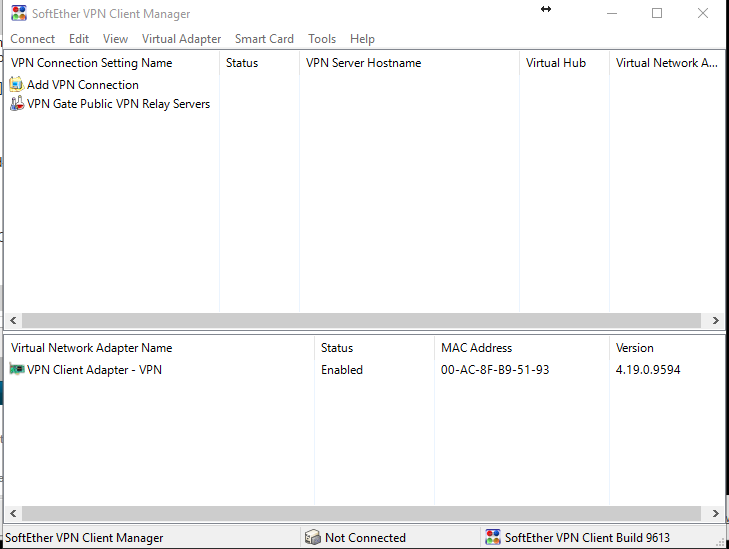The height and width of the screenshot is (549, 729).
Task: Click version value 4.19.0.9594
Action: point(648,370)
